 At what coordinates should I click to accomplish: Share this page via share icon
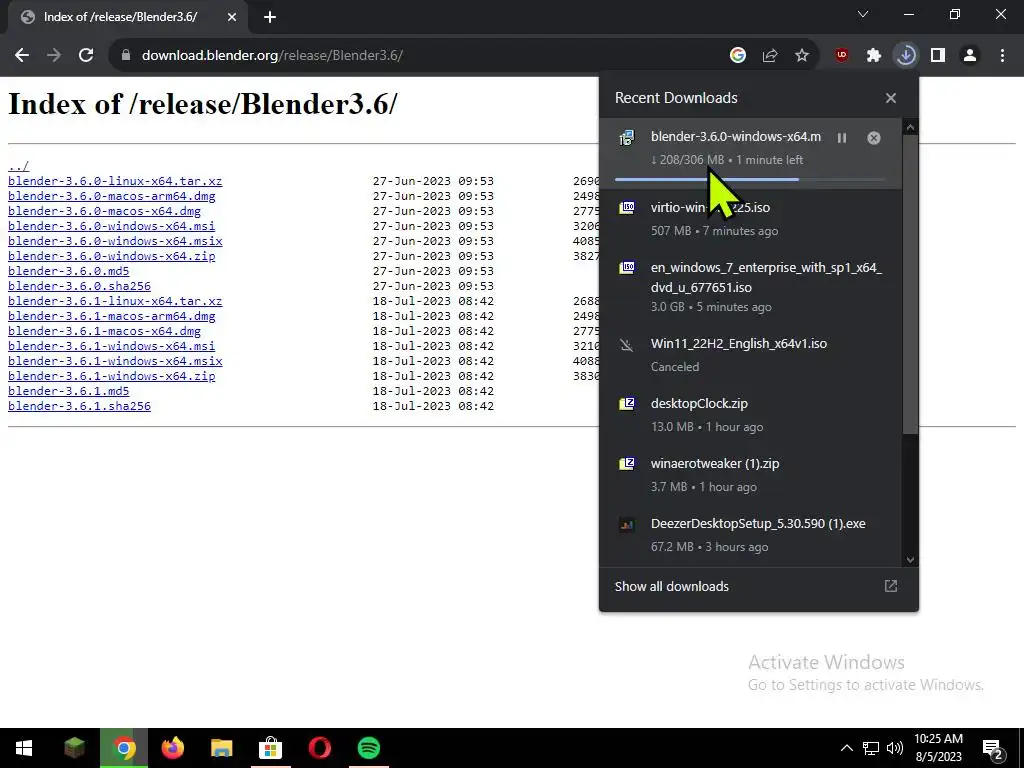click(x=770, y=56)
